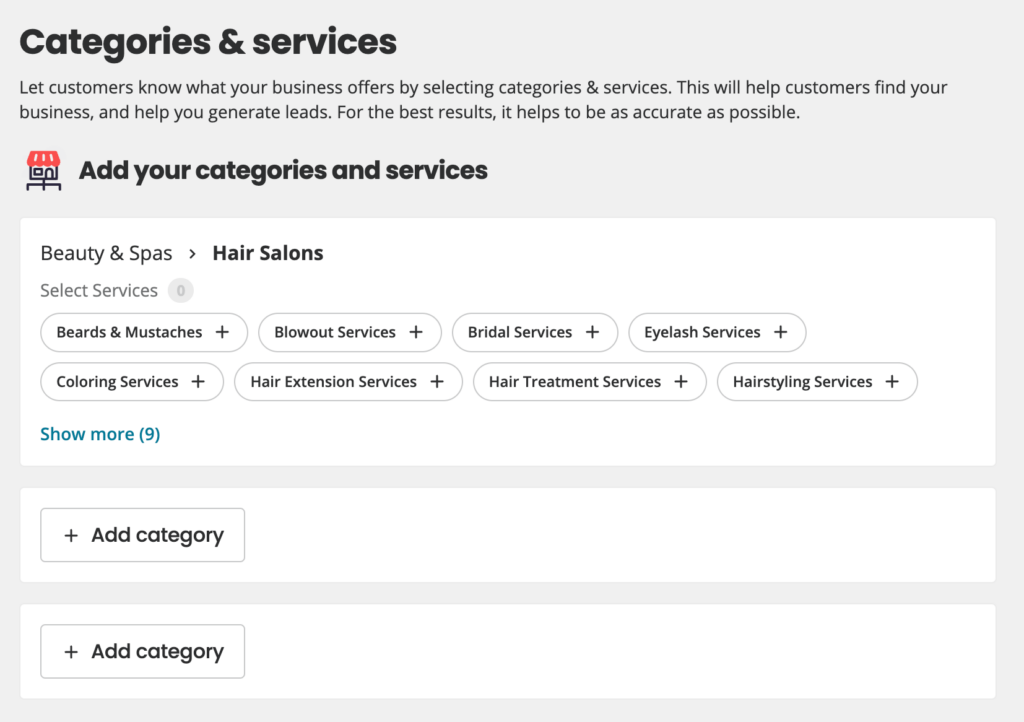This screenshot has height=722, width=1024.
Task: Click the plus icon on Bridal Services
Action: (x=592, y=332)
